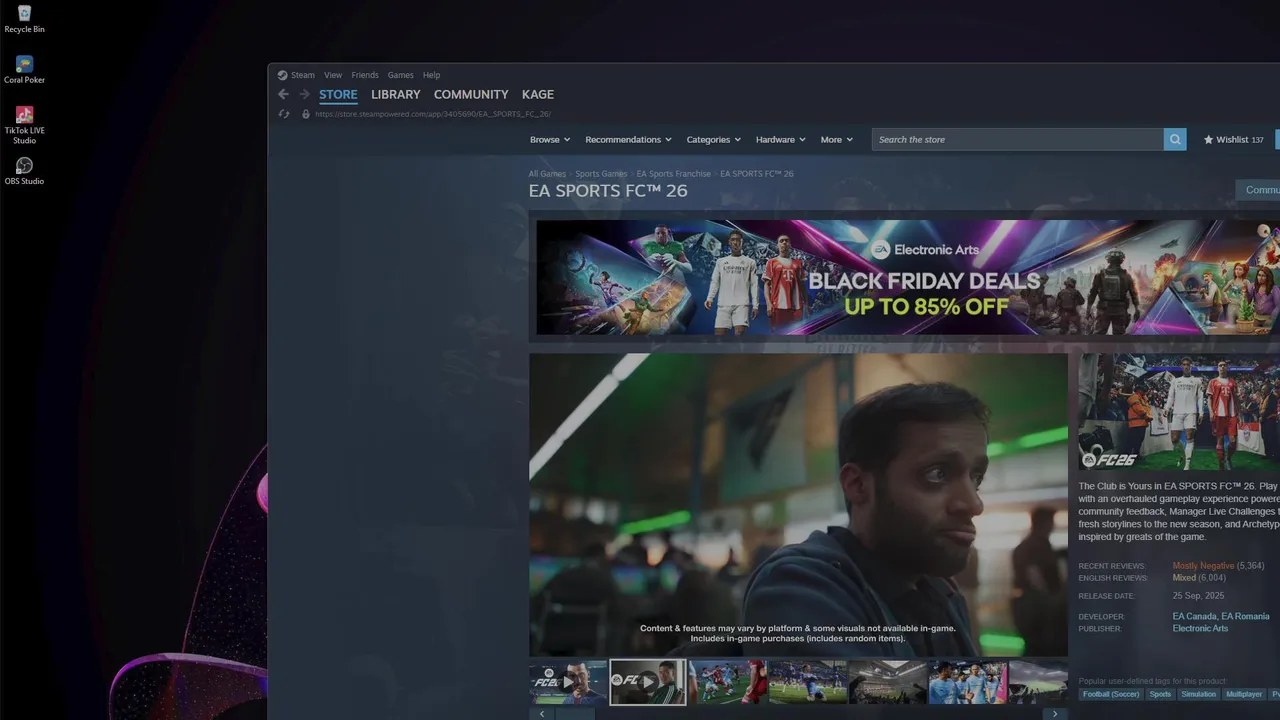The height and width of the screenshot is (720, 1280).
Task: Click the EA SPORTS FC 26 page title
Action: click(608, 191)
